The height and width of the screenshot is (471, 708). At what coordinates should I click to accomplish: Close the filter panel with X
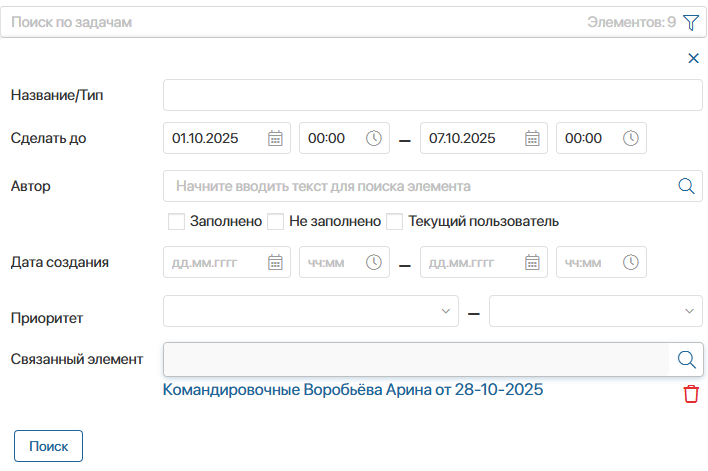tap(693, 59)
